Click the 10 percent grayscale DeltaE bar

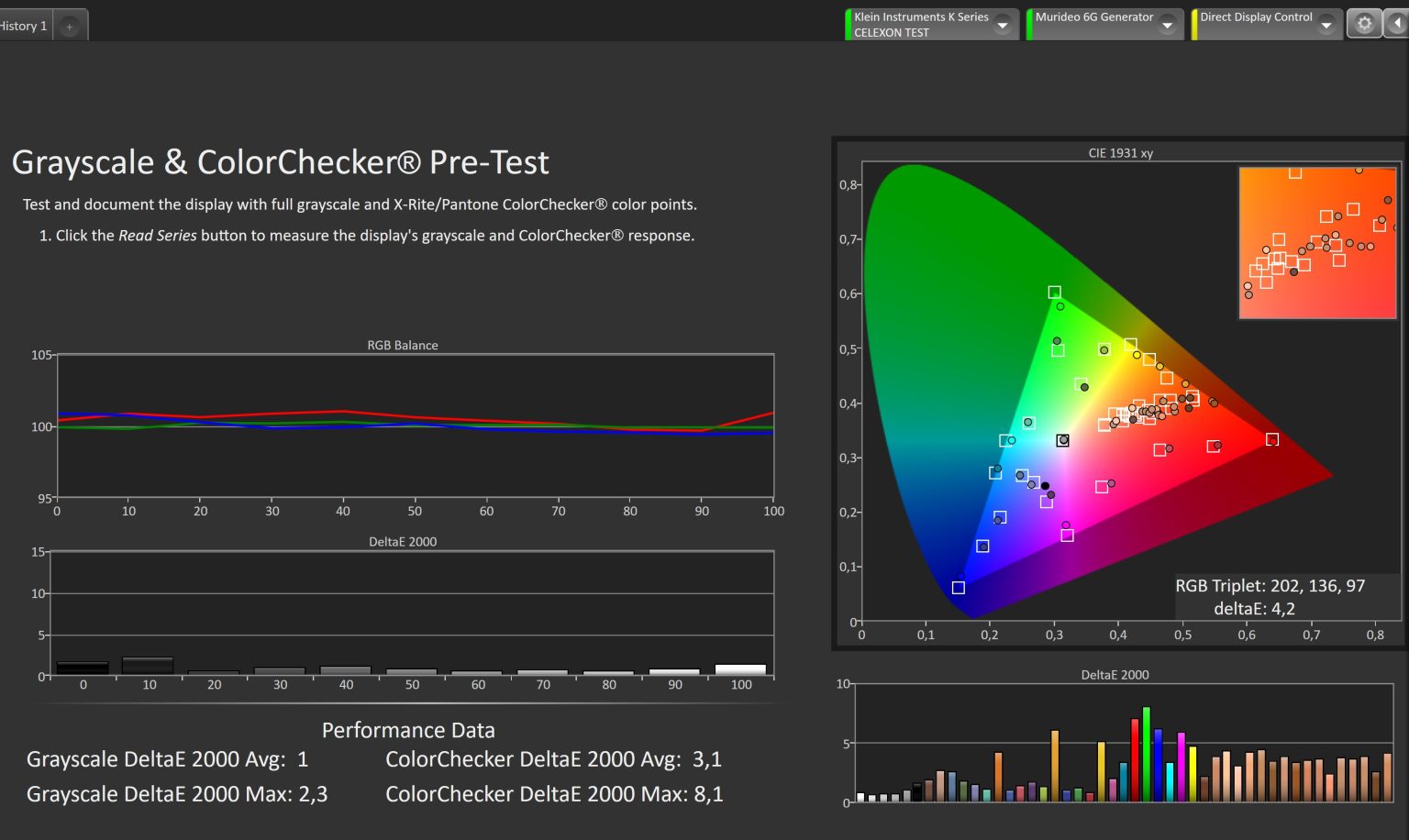click(x=148, y=667)
